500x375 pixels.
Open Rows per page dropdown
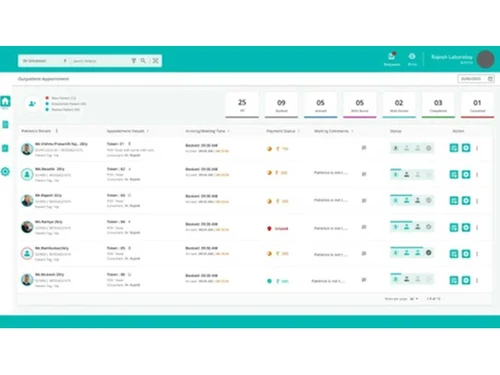pyautogui.click(x=414, y=299)
